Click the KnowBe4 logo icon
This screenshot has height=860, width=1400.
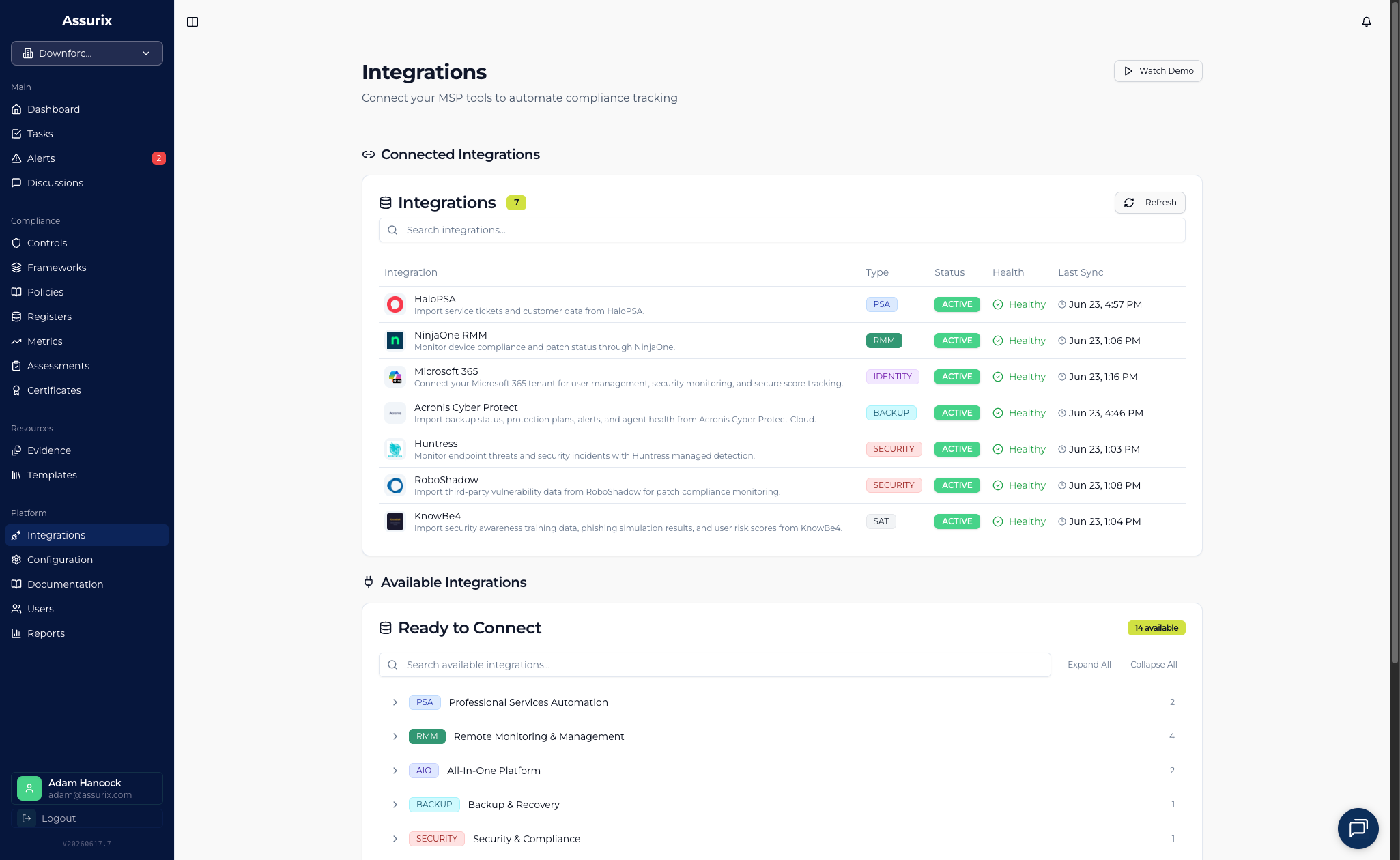[x=395, y=521]
